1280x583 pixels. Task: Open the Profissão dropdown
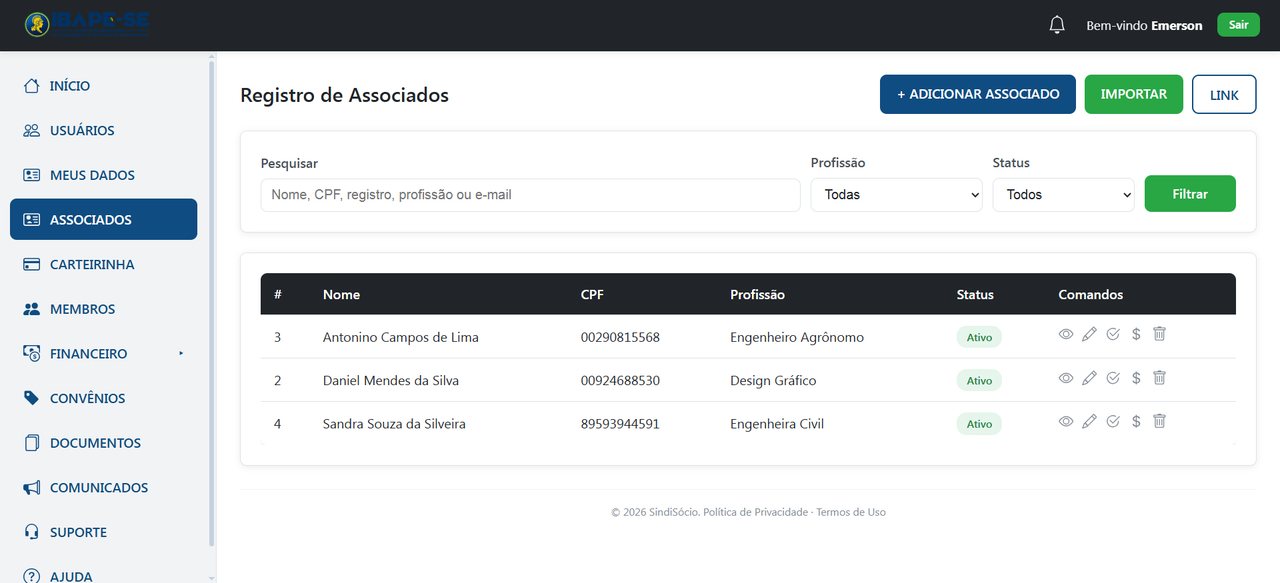(896, 195)
